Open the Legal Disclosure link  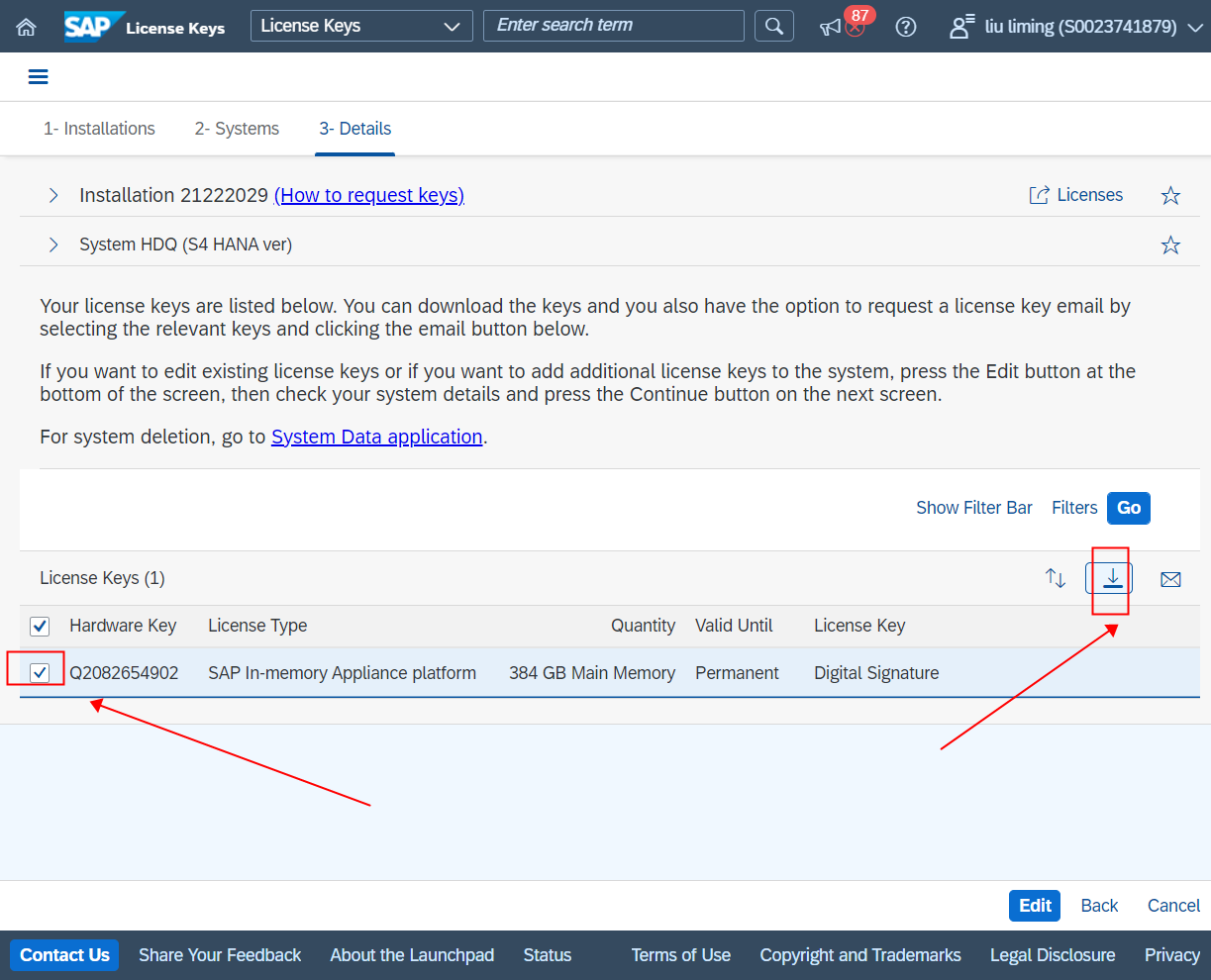click(x=1053, y=955)
